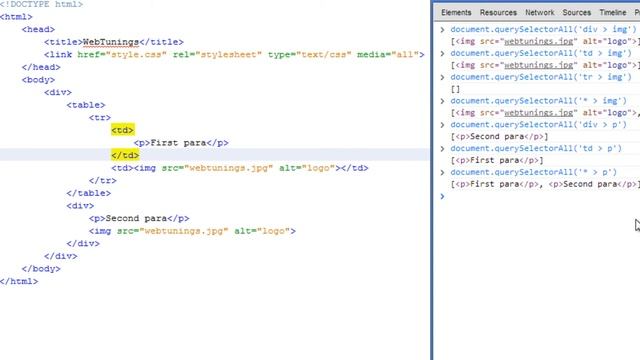Click the 'tr > img' query chevron
This screenshot has width=640, height=360.
[442, 77]
